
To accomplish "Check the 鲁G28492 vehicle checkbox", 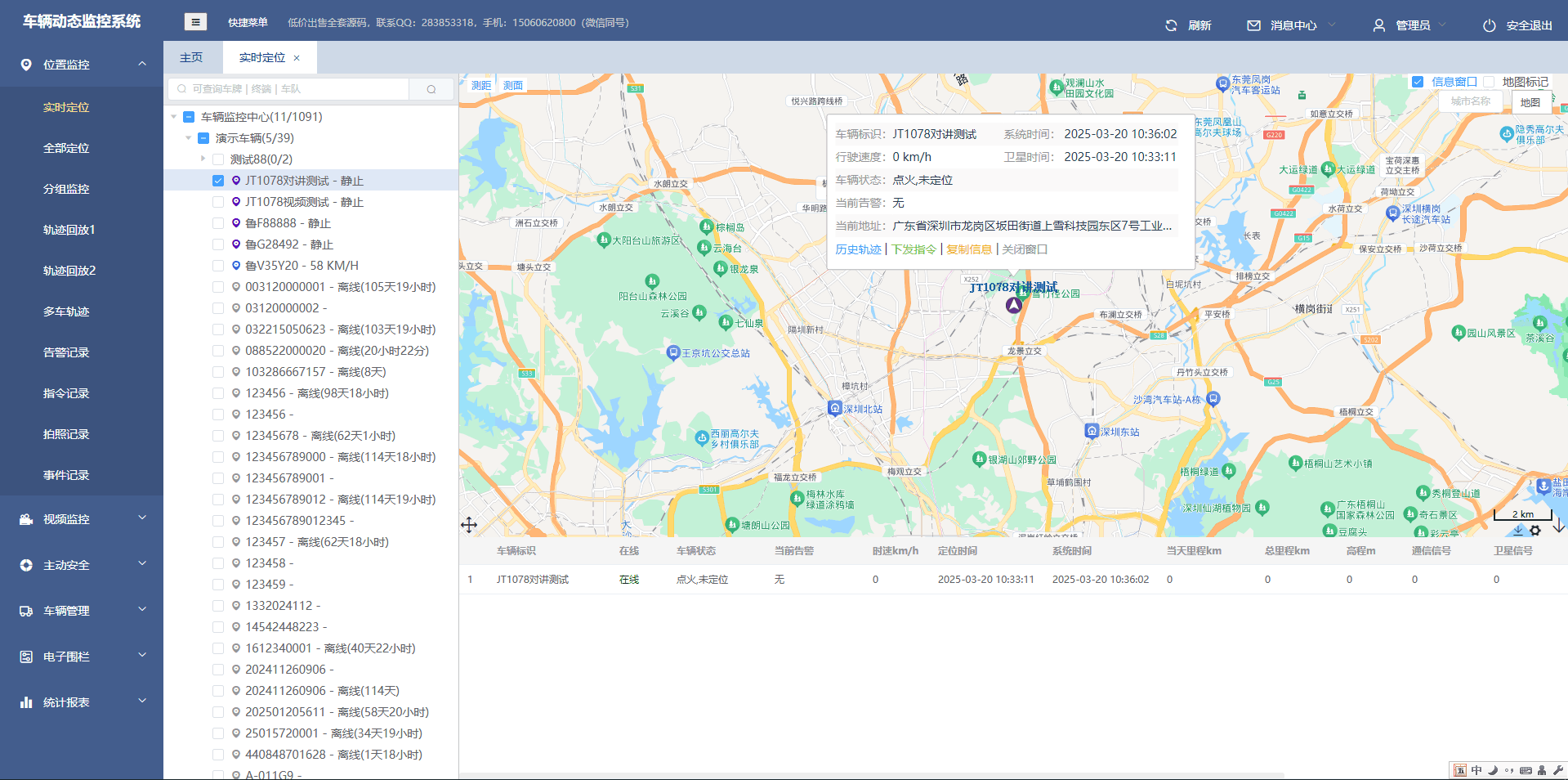I will point(218,244).
